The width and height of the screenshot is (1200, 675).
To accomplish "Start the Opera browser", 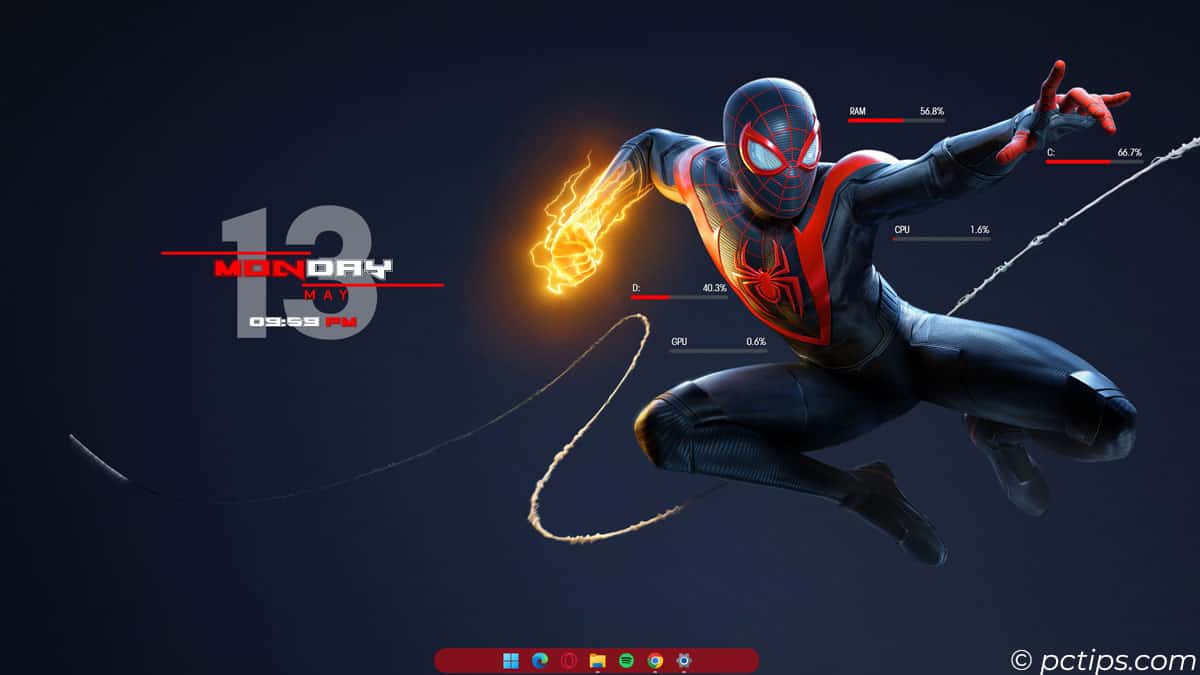I will (568, 660).
